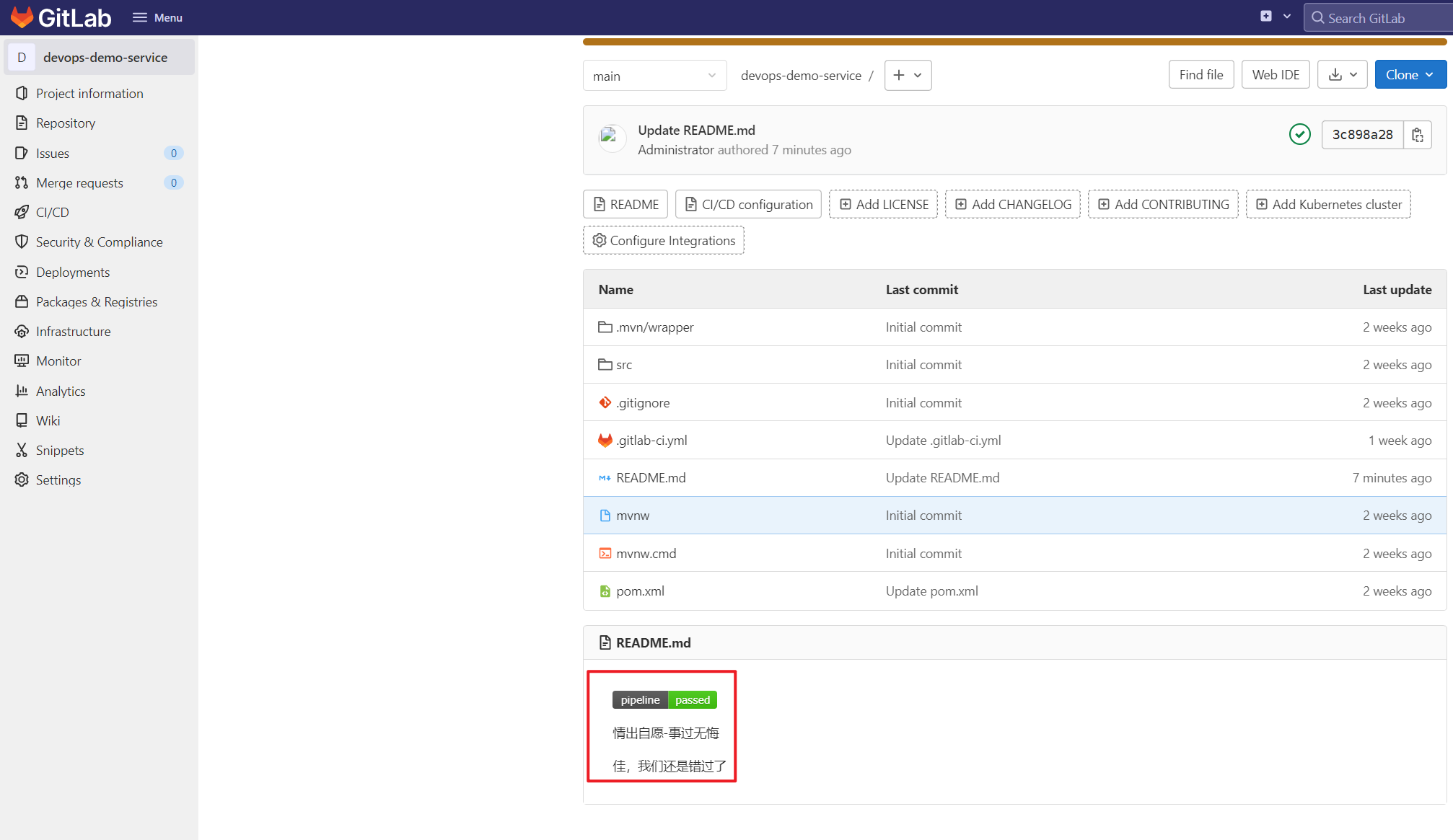Open Repository in the sidebar
Image resolution: width=1453 pixels, height=840 pixels.
click(65, 123)
